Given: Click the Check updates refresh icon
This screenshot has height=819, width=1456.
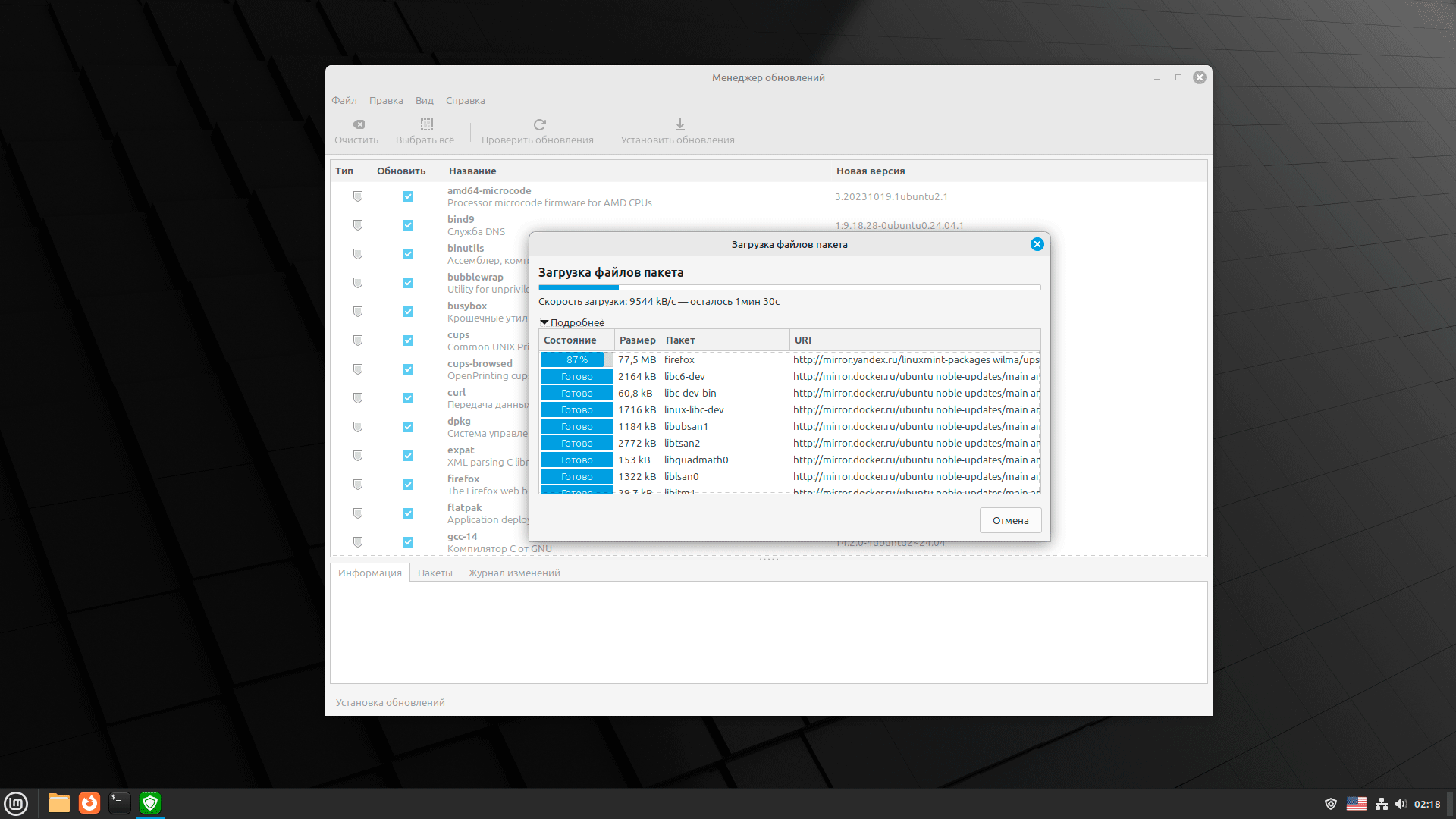Looking at the screenshot, I should click(539, 124).
